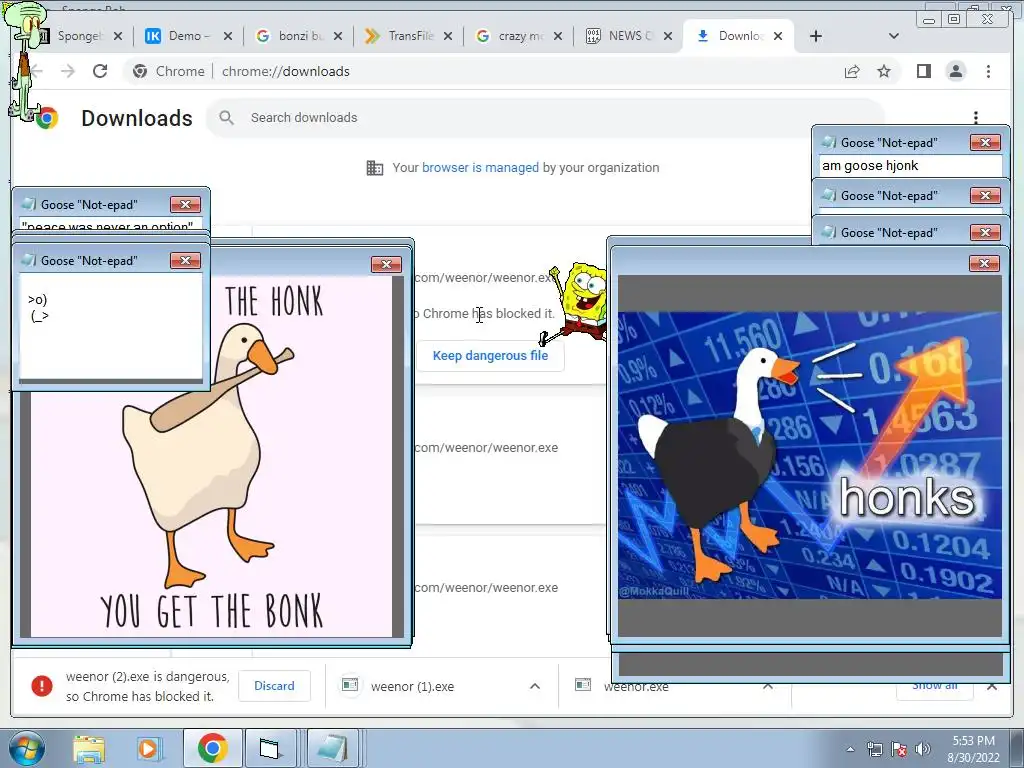Reload the downloads page
The height and width of the screenshot is (768, 1024).
pos(100,71)
